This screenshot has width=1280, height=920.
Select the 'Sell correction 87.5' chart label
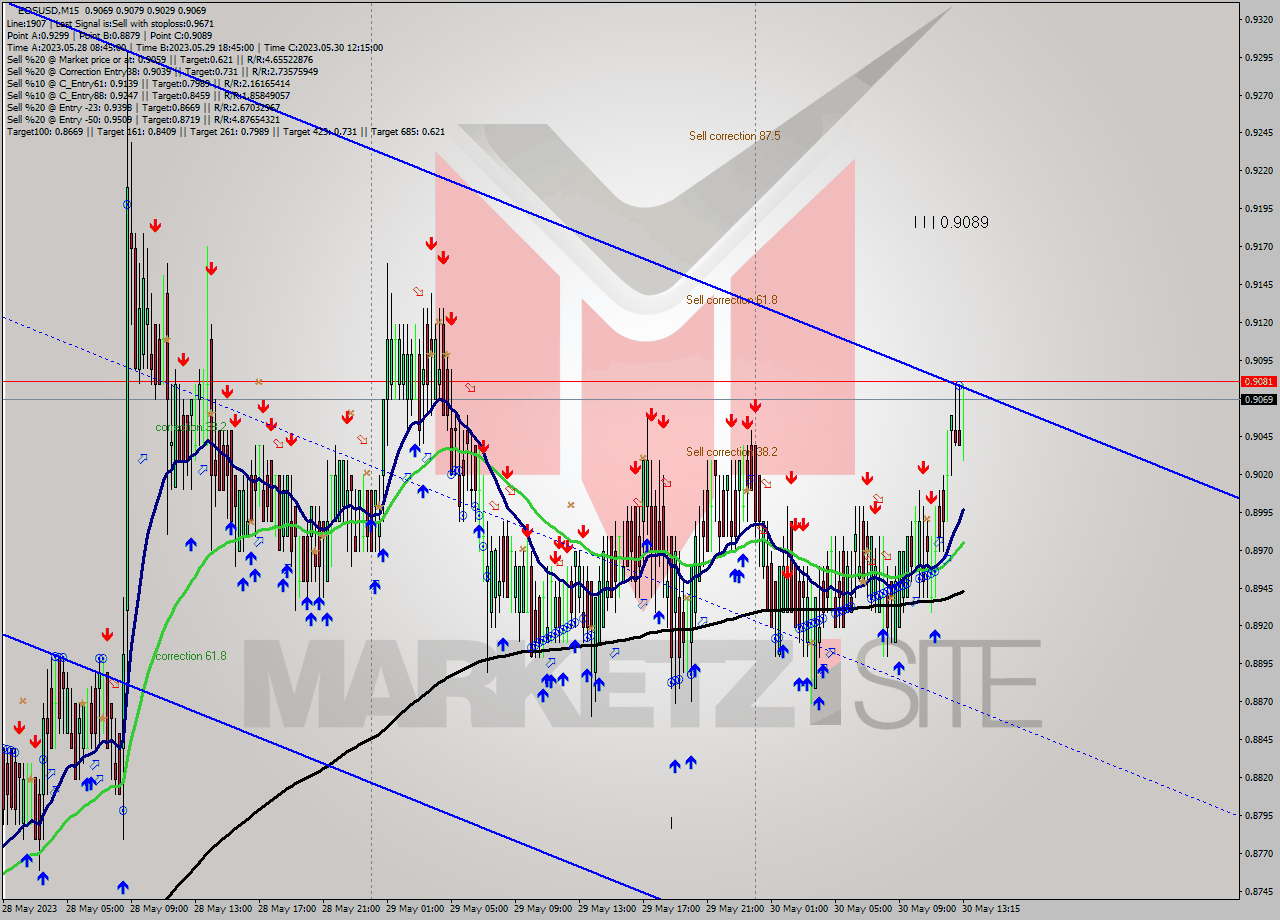[735, 136]
